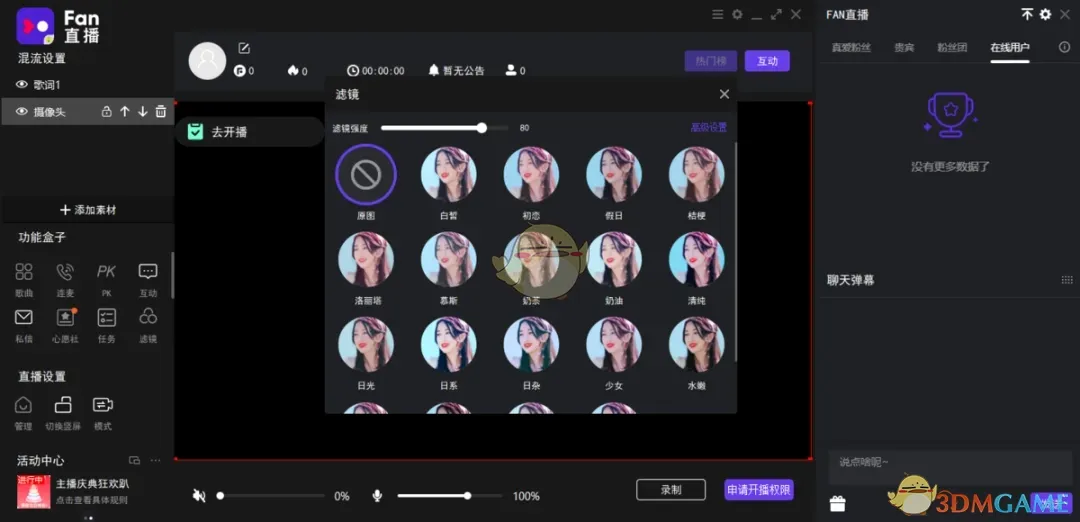Select the 少女 filter thumbnail
The height and width of the screenshot is (522, 1080).
tap(614, 344)
